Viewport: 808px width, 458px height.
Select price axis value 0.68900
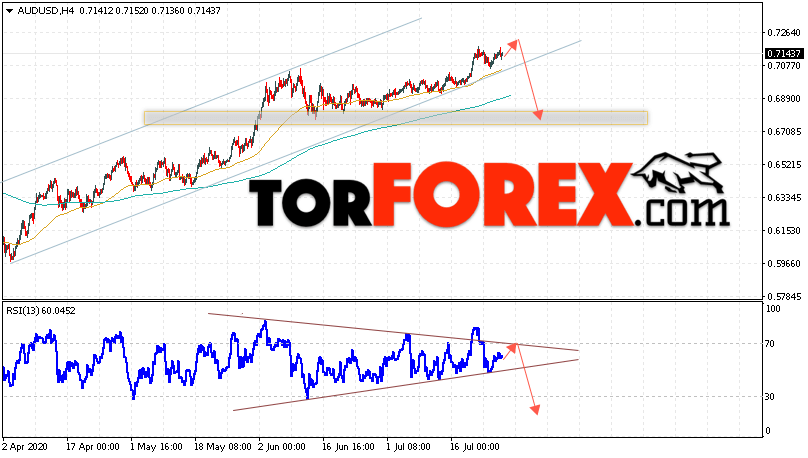click(784, 98)
